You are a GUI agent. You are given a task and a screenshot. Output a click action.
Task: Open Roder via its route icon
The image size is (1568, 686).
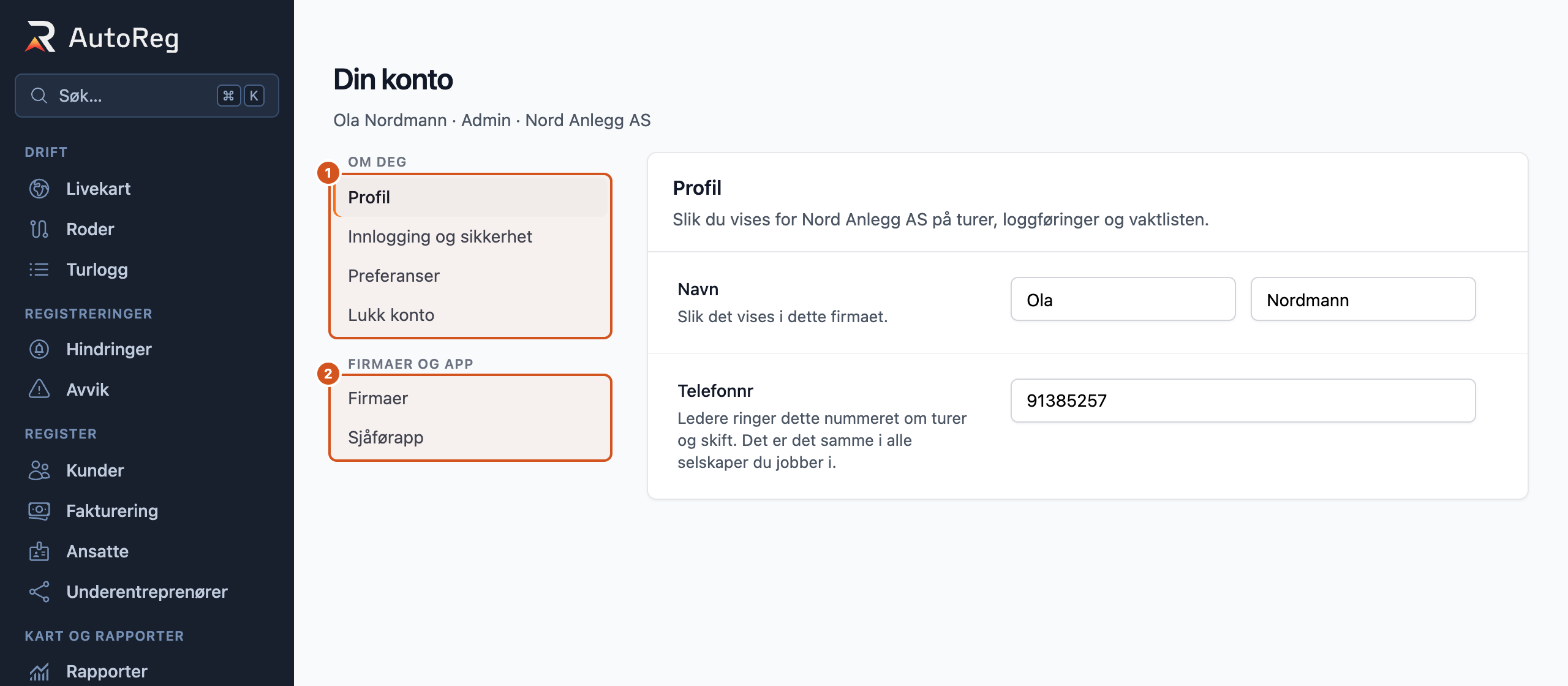click(39, 229)
